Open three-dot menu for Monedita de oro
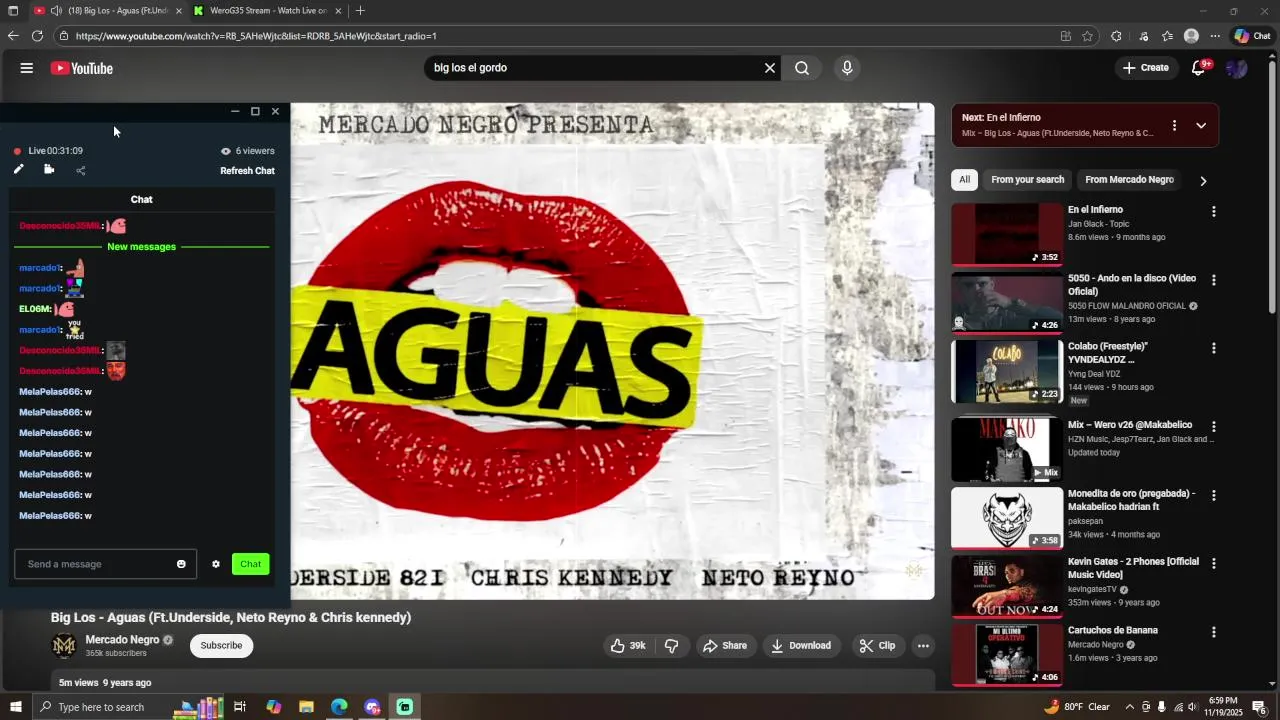 pos(1214,495)
